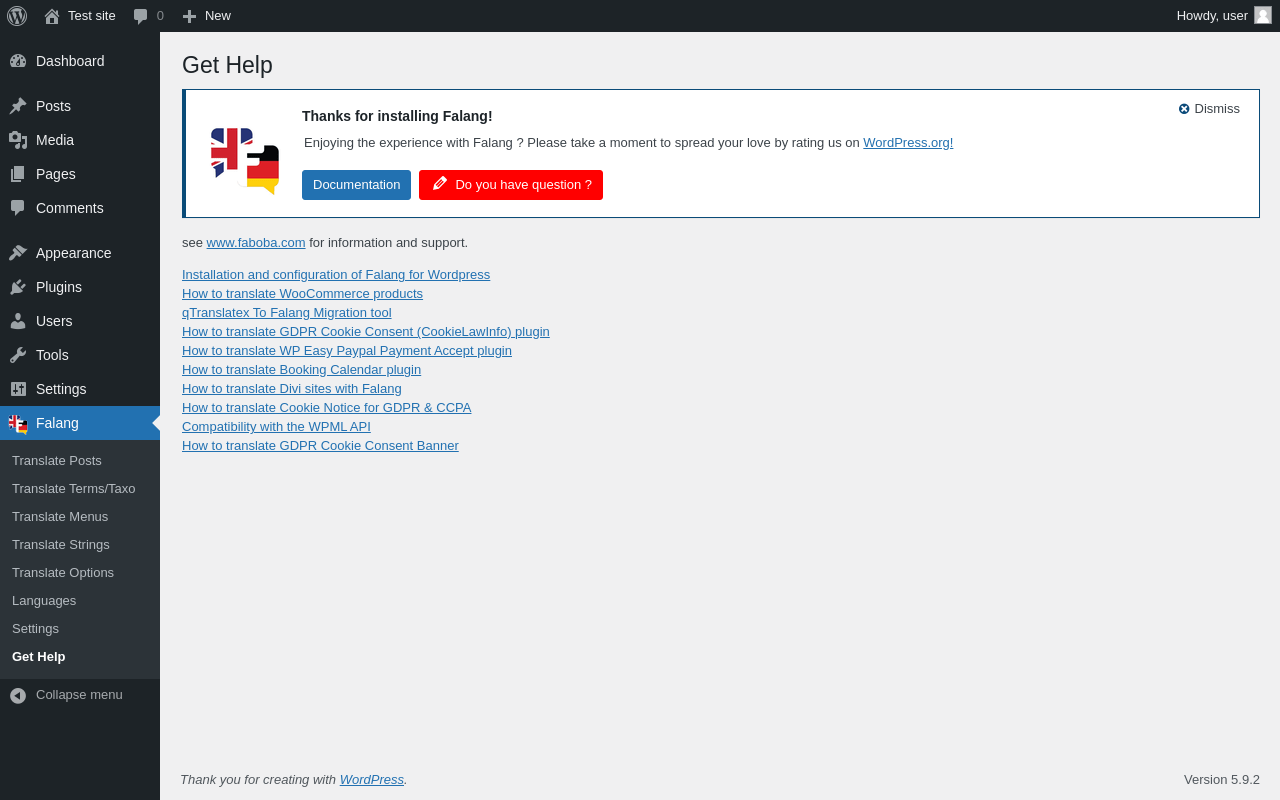
Task: Click 'Do you have question ?' button
Action: pos(511,185)
